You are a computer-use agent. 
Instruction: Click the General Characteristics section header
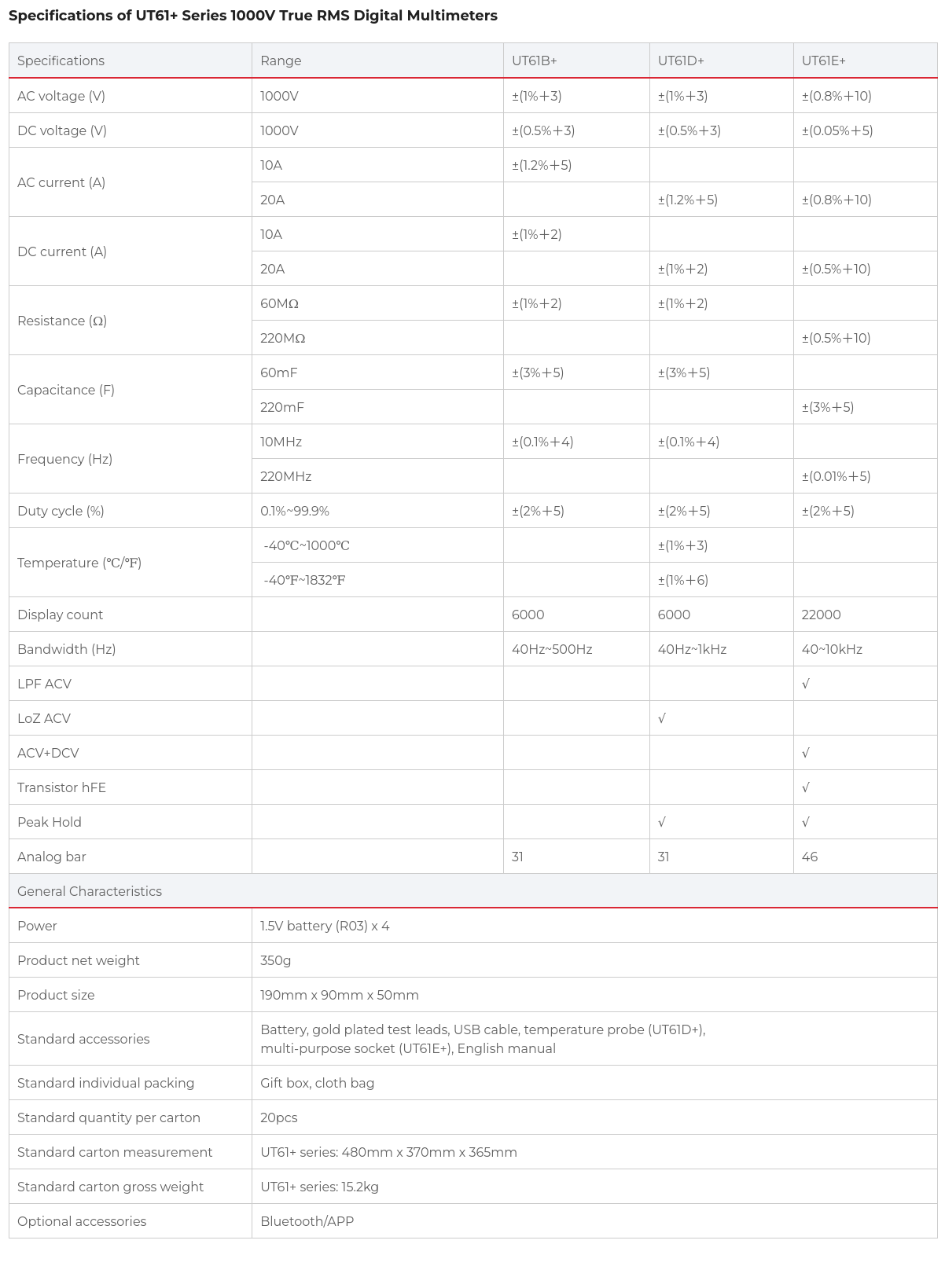click(x=90, y=891)
